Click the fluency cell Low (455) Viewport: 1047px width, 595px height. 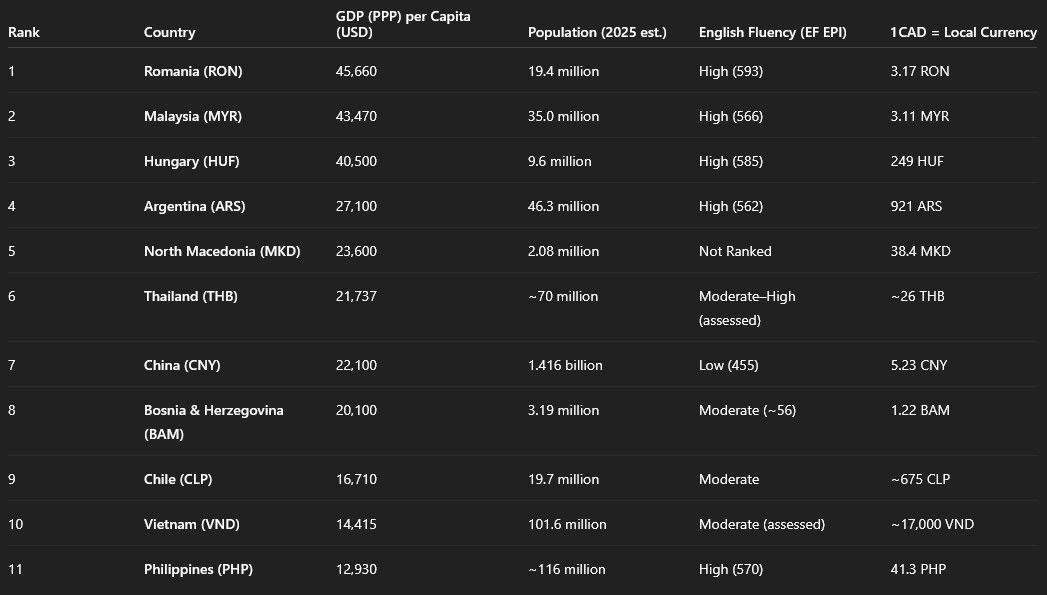pos(728,365)
